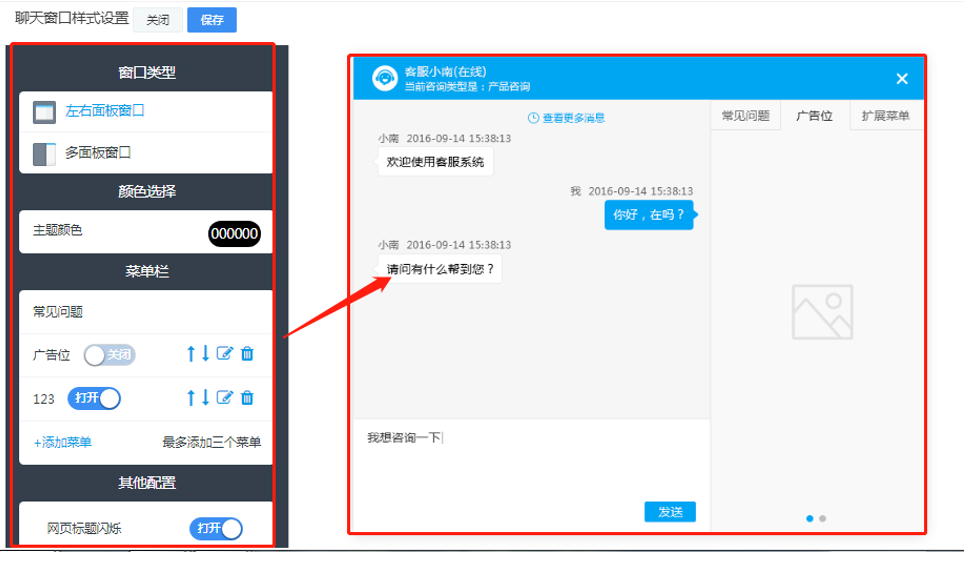The height and width of the screenshot is (561, 979).
Task: Click the +添加菜单 link
Action: [63, 442]
